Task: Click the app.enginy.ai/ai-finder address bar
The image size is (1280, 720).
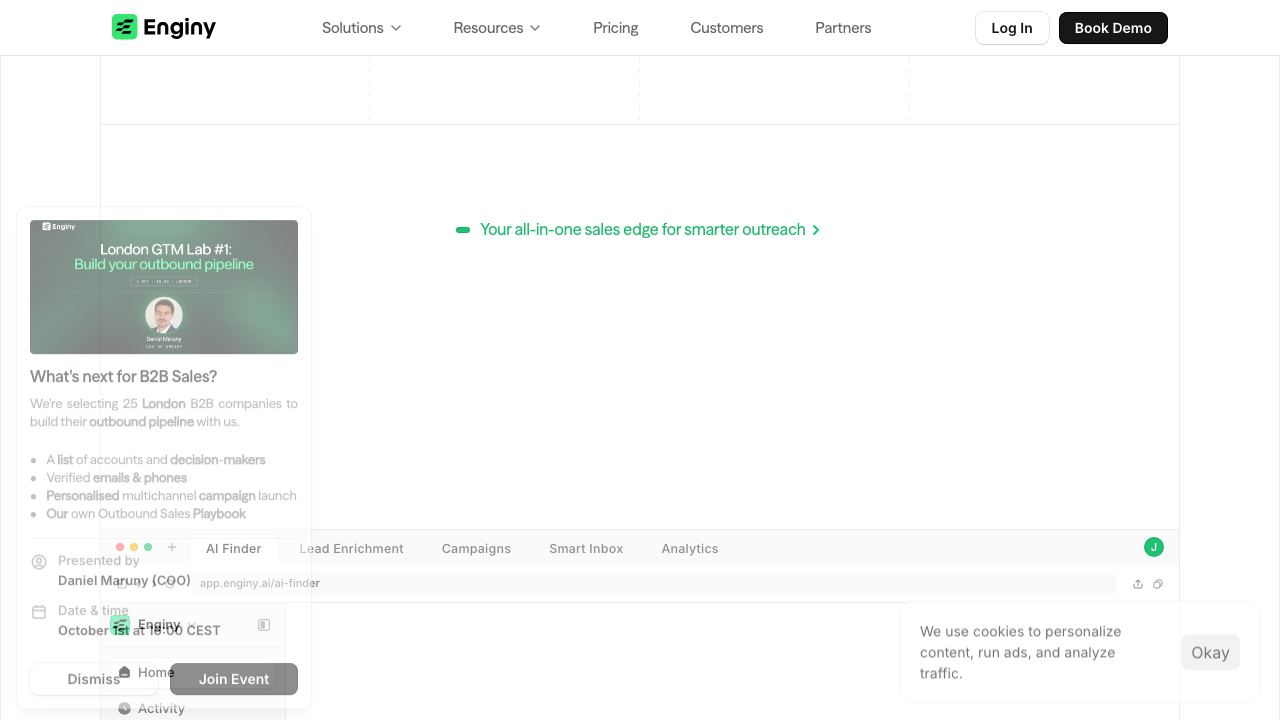Action: 654,583
